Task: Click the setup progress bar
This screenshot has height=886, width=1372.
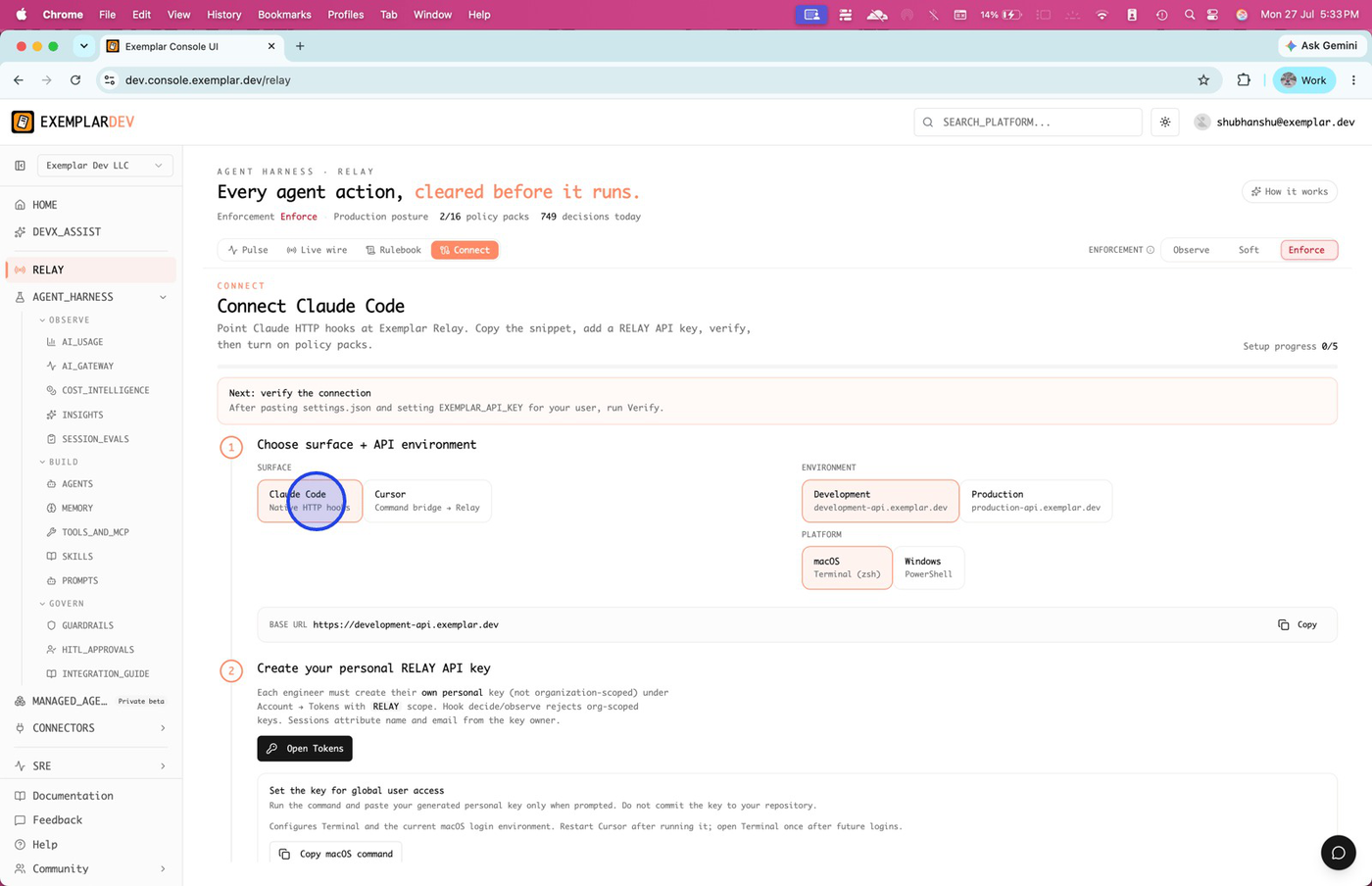Action: (x=777, y=367)
